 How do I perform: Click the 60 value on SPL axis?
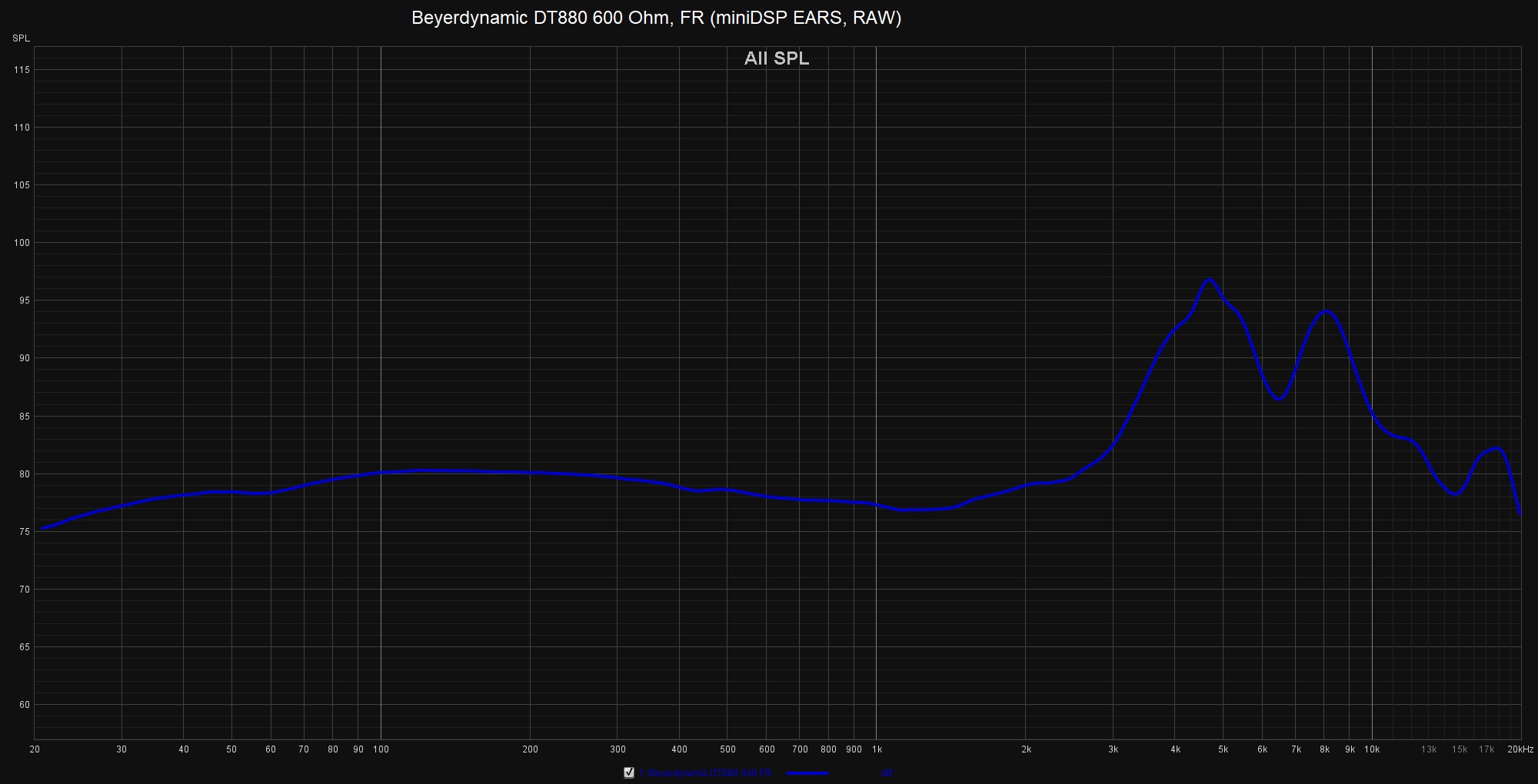(x=24, y=705)
